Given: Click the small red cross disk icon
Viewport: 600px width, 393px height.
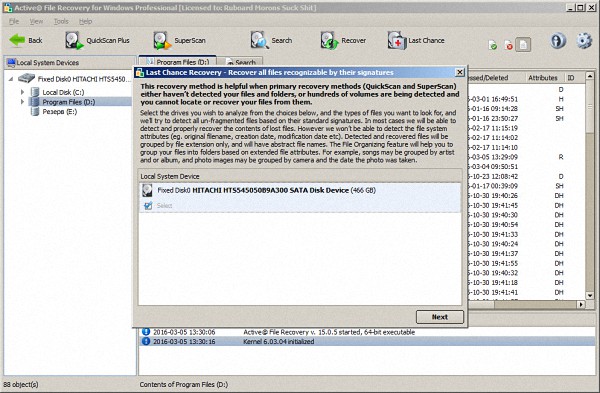Looking at the screenshot, I should [x=508, y=46].
